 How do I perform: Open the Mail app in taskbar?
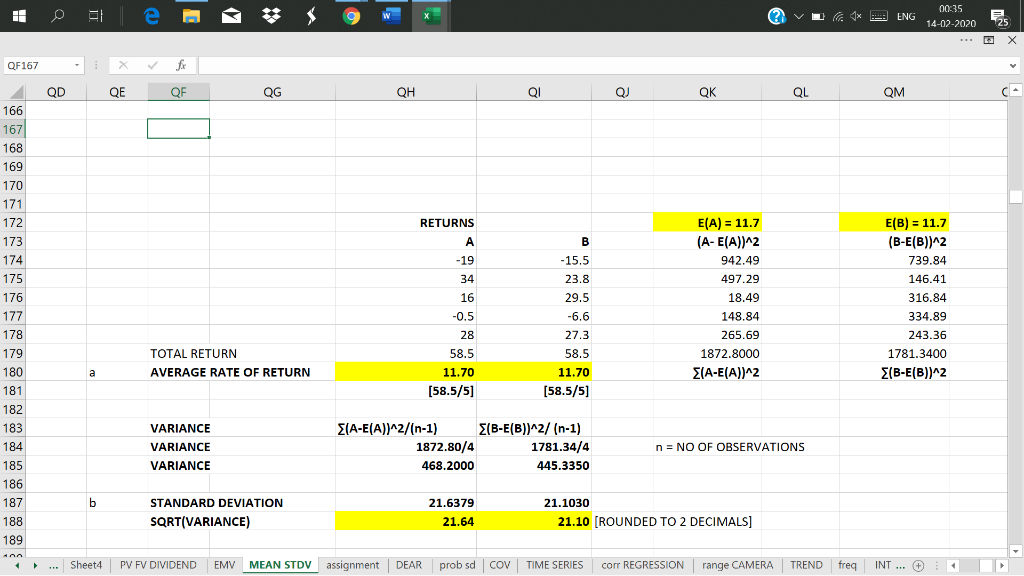(x=231, y=16)
